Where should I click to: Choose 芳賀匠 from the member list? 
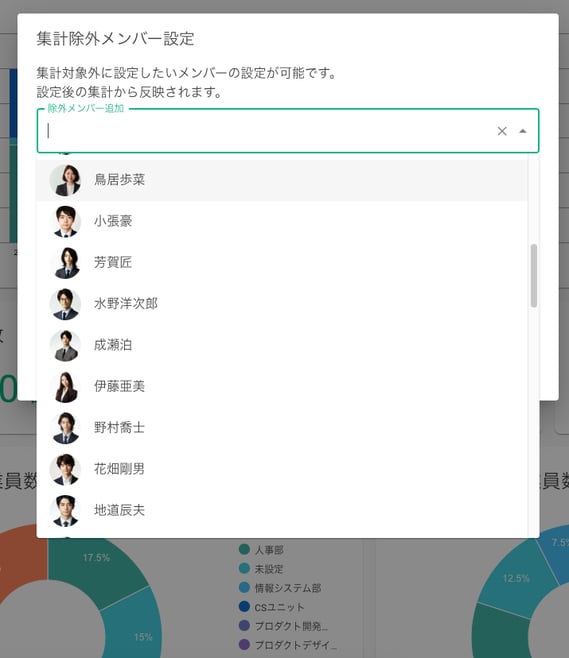coord(282,263)
